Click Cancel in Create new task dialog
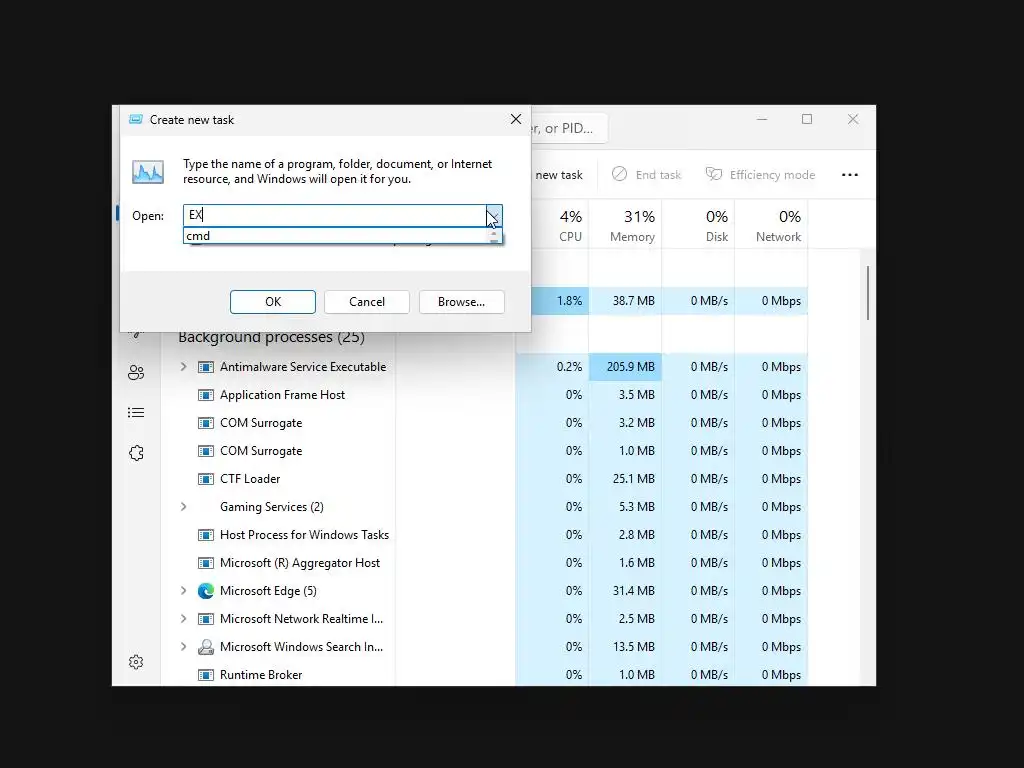The height and width of the screenshot is (768, 1024). pyautogui.click(x=367, y=302)
